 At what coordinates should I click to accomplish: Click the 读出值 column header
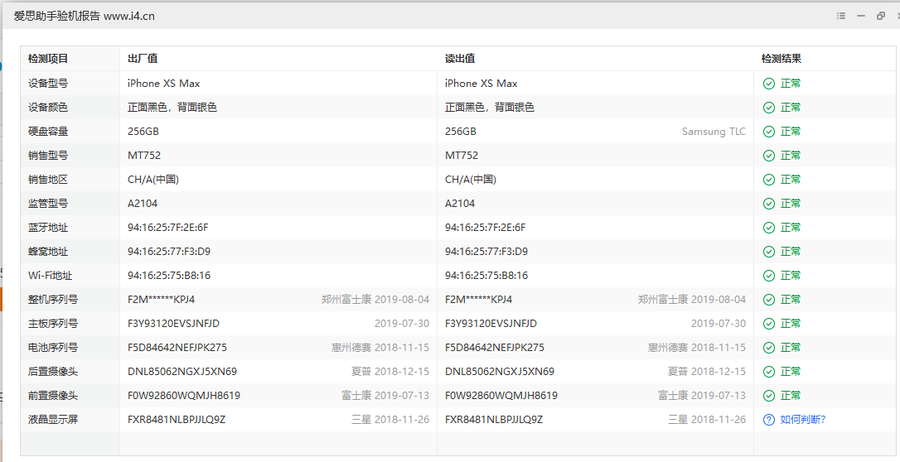(x=460, y=59)
